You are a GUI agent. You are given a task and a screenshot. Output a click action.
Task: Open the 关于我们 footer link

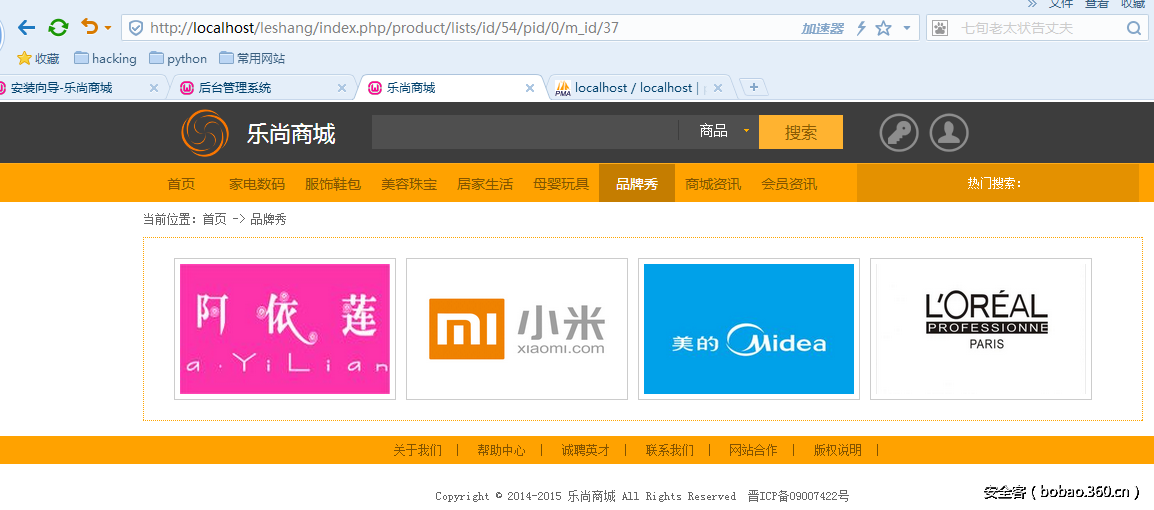(x=417, y=450)
